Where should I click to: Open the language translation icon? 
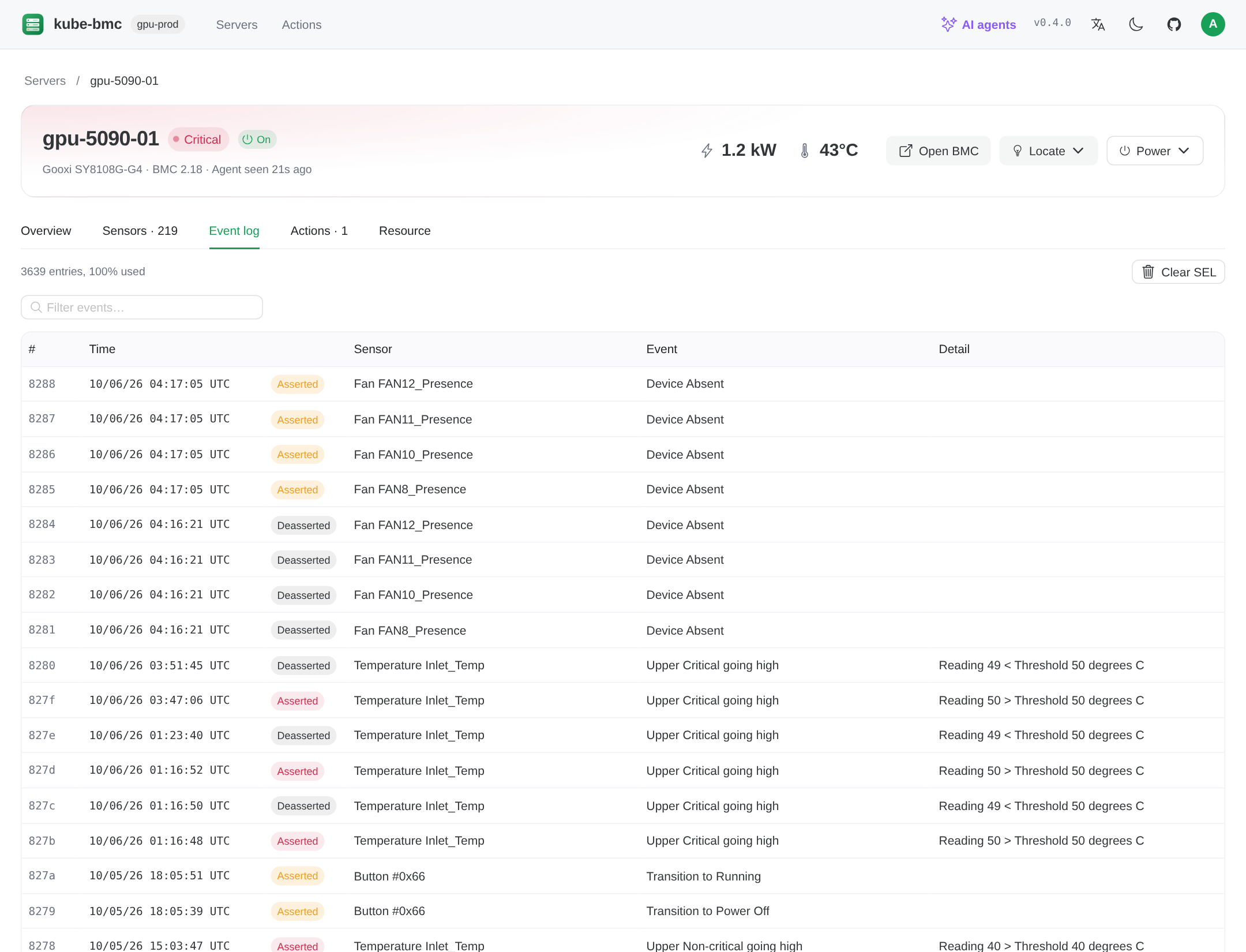[1098, 24]
